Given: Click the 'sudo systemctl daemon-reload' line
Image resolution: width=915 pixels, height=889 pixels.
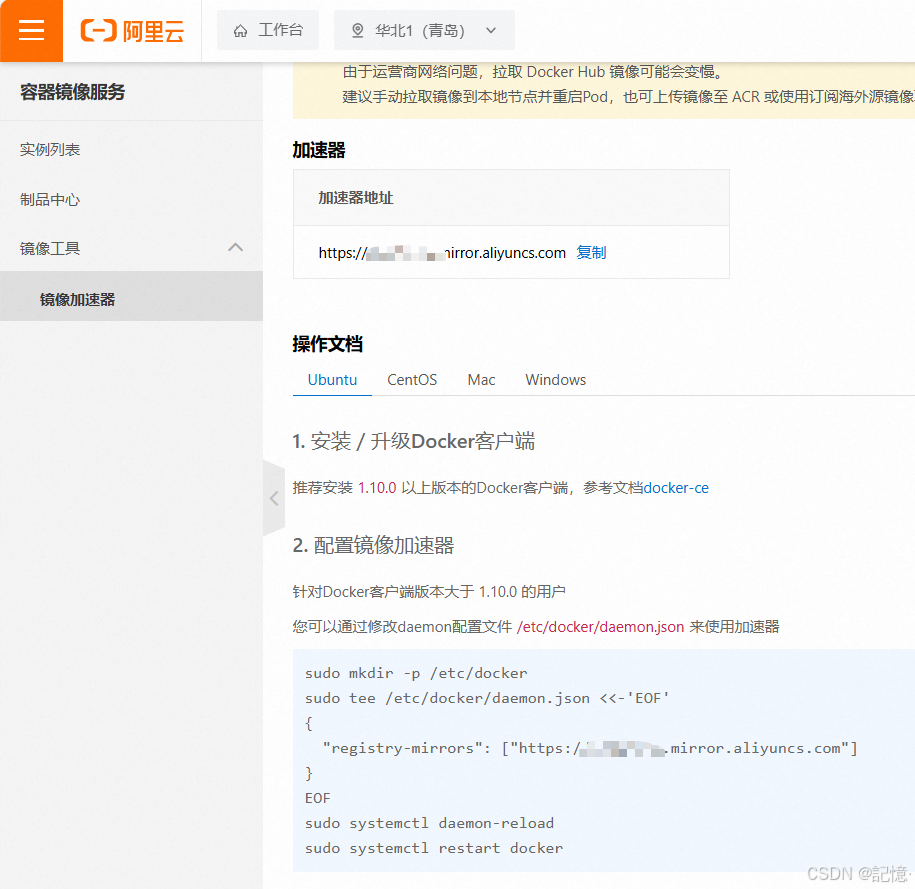Looking at the screenshot, I should click(429, 823).
